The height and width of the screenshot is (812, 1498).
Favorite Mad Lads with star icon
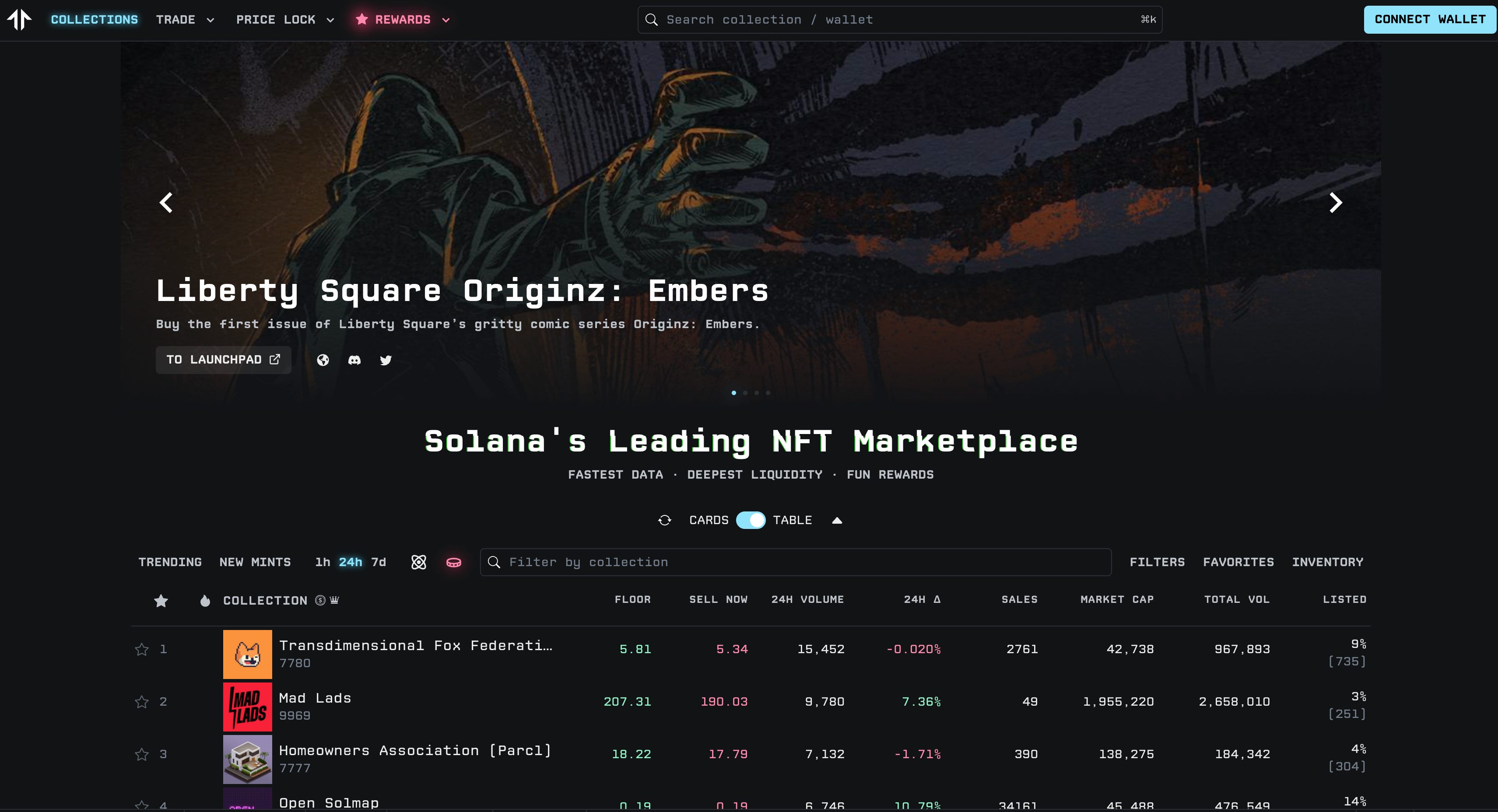(142, 702)
